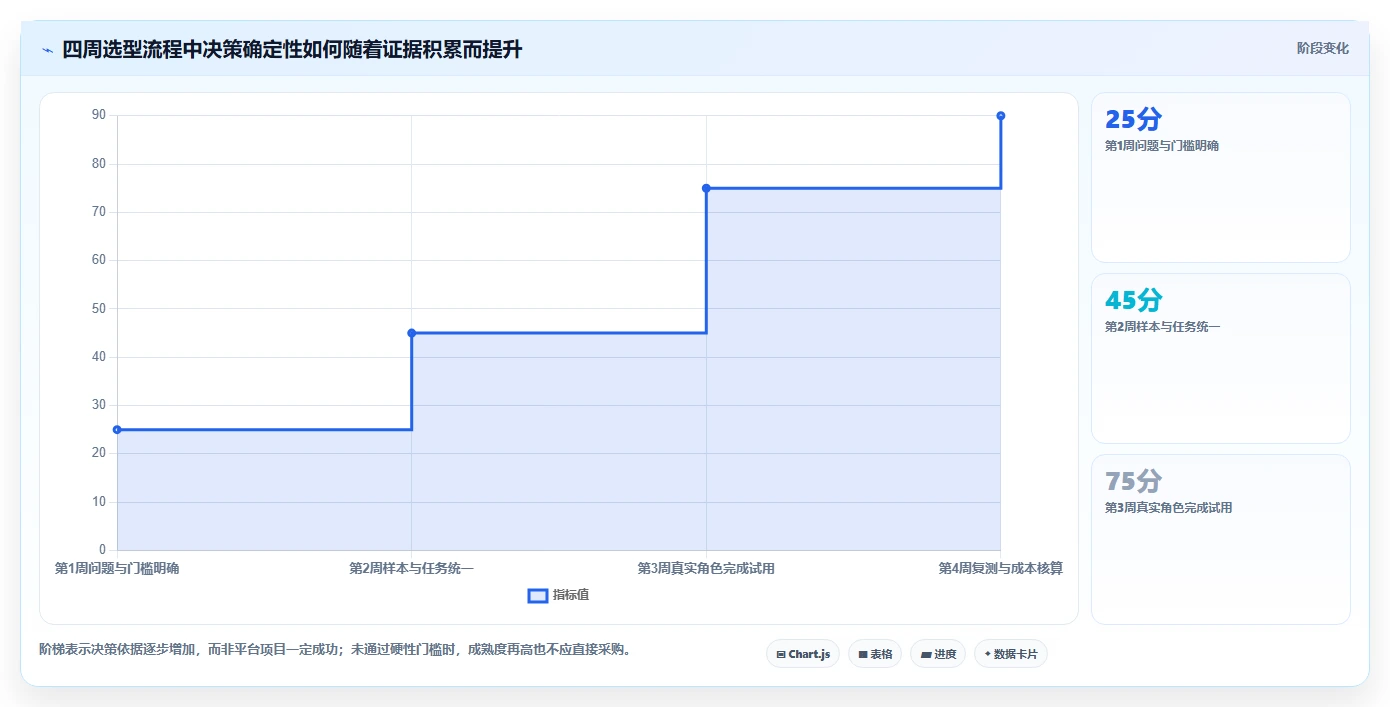The height and width of the screenshot is (707, 1390).
Task: Click x-axis label 第1周问题与门槛明确
Action: pyautogui.click(x=117, y=568)
